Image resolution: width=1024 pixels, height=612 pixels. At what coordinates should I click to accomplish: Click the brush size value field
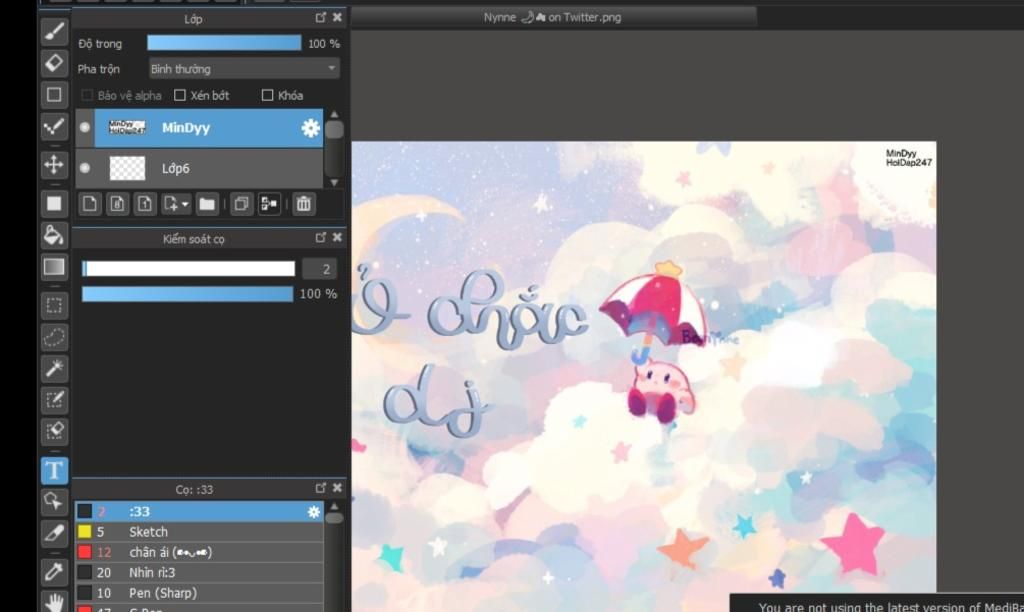click(x=320, y=268)
